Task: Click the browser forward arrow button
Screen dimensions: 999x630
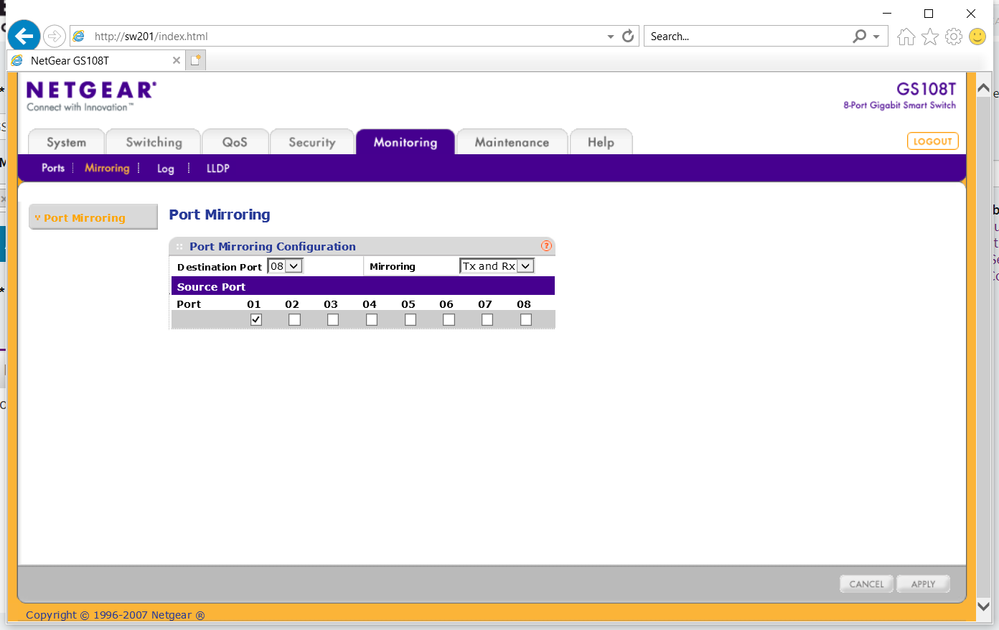Action: coord(54,36)
